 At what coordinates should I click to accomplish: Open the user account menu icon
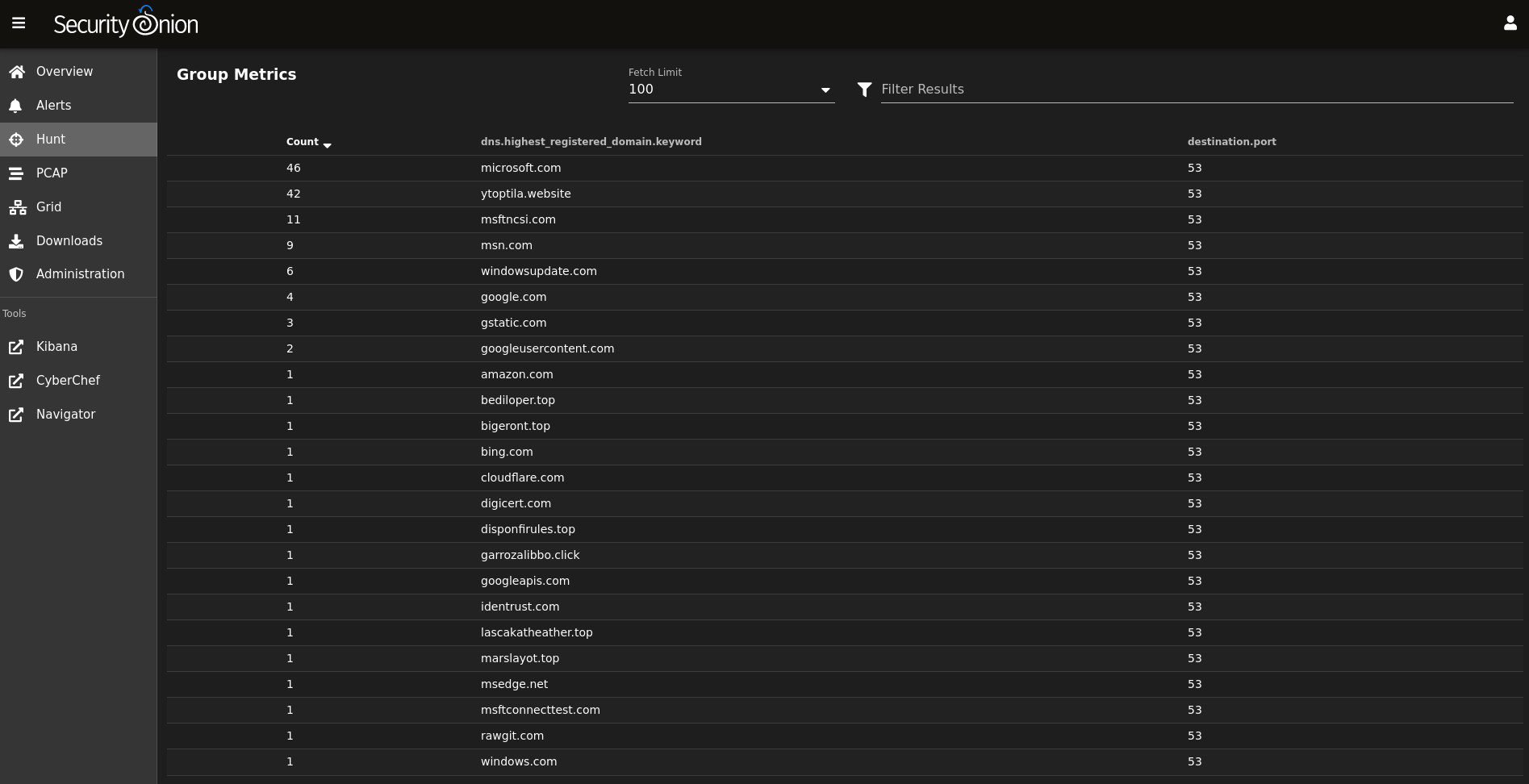click(1510, 23)
